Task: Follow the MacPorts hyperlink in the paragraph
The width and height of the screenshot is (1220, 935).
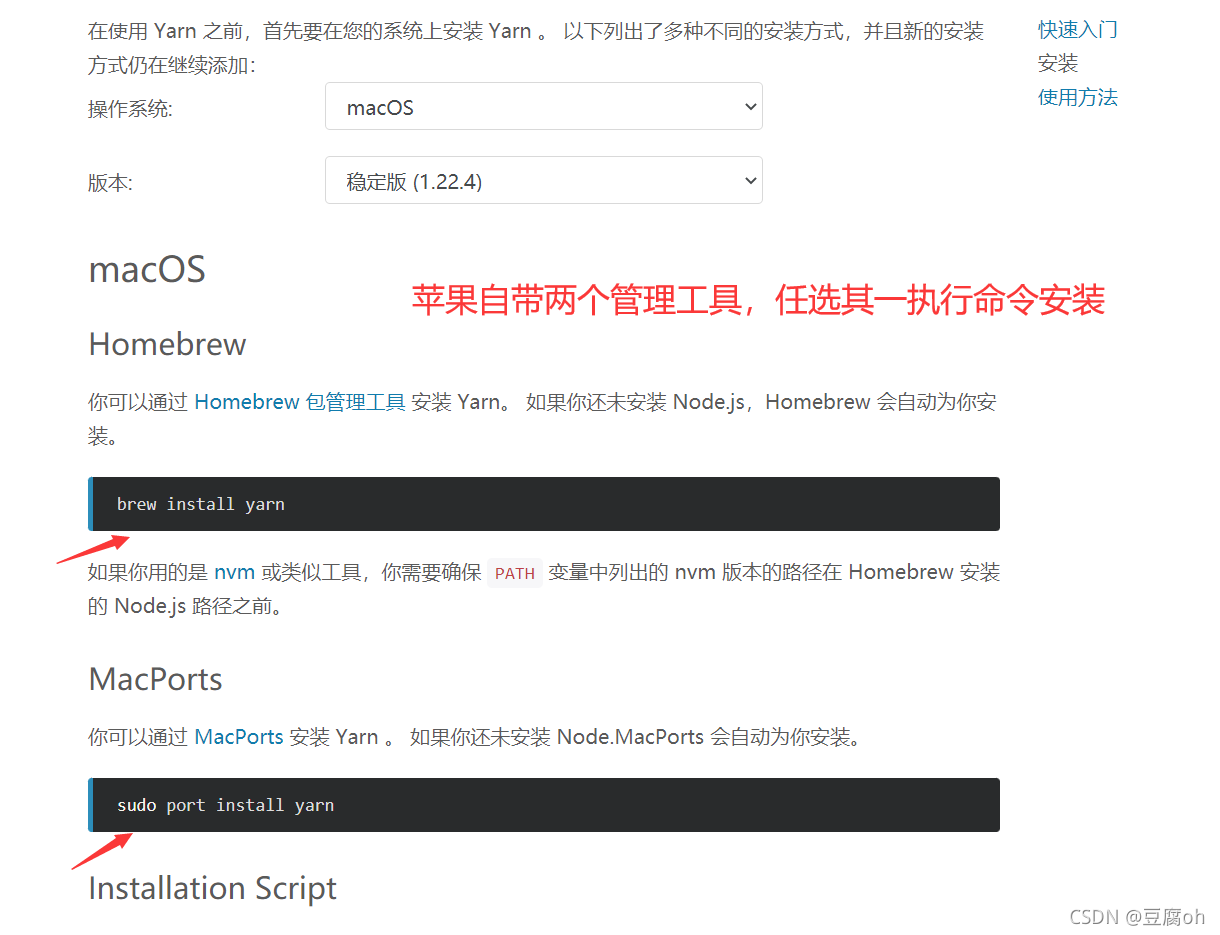Action: (x=239, y=737)
